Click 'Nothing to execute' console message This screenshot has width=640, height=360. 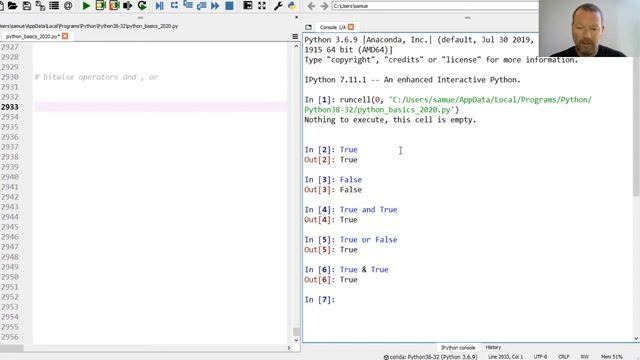point(390,120)
